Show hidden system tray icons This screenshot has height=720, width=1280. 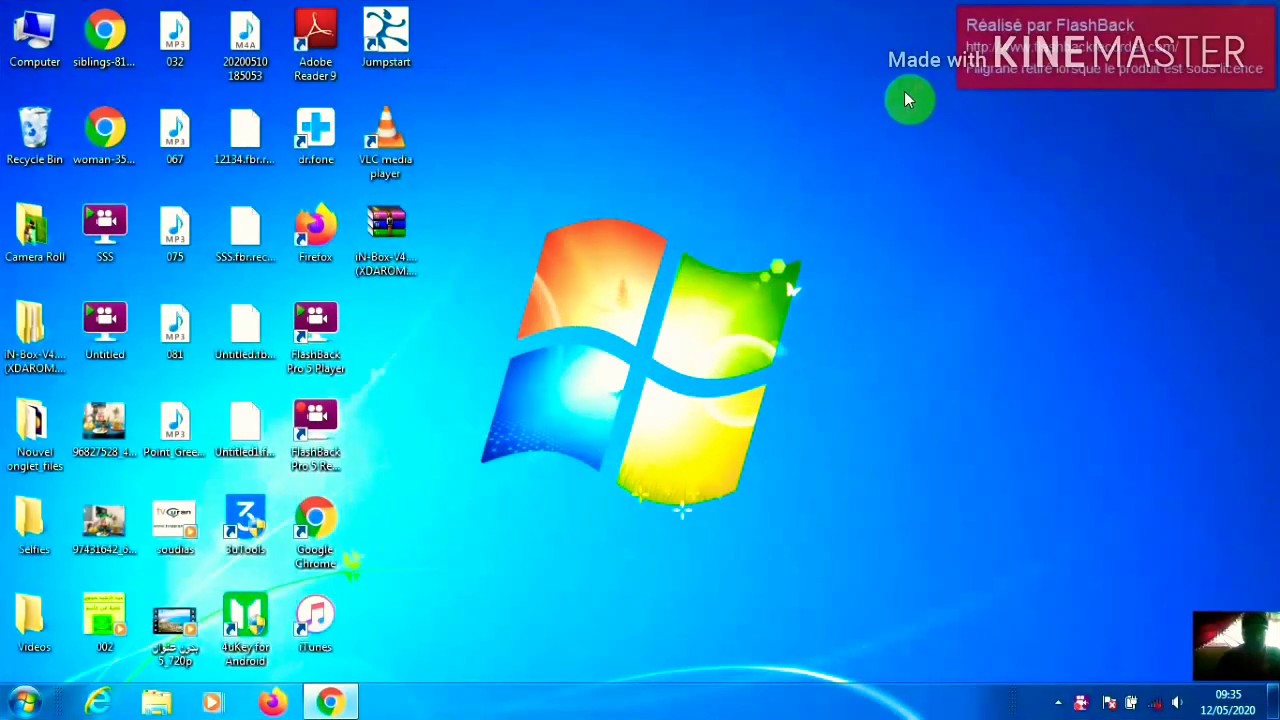1058,703
